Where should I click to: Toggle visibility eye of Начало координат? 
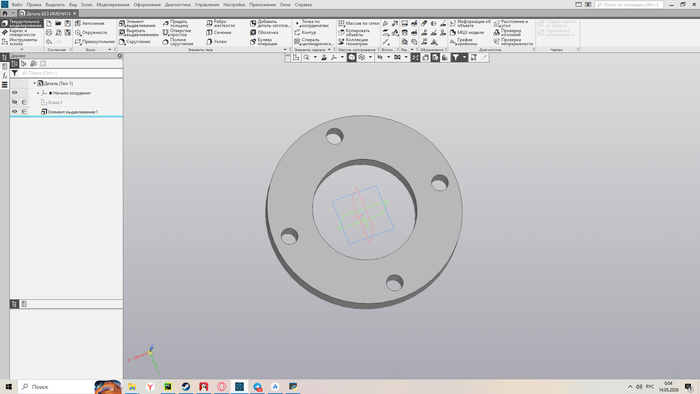point(15,93)
